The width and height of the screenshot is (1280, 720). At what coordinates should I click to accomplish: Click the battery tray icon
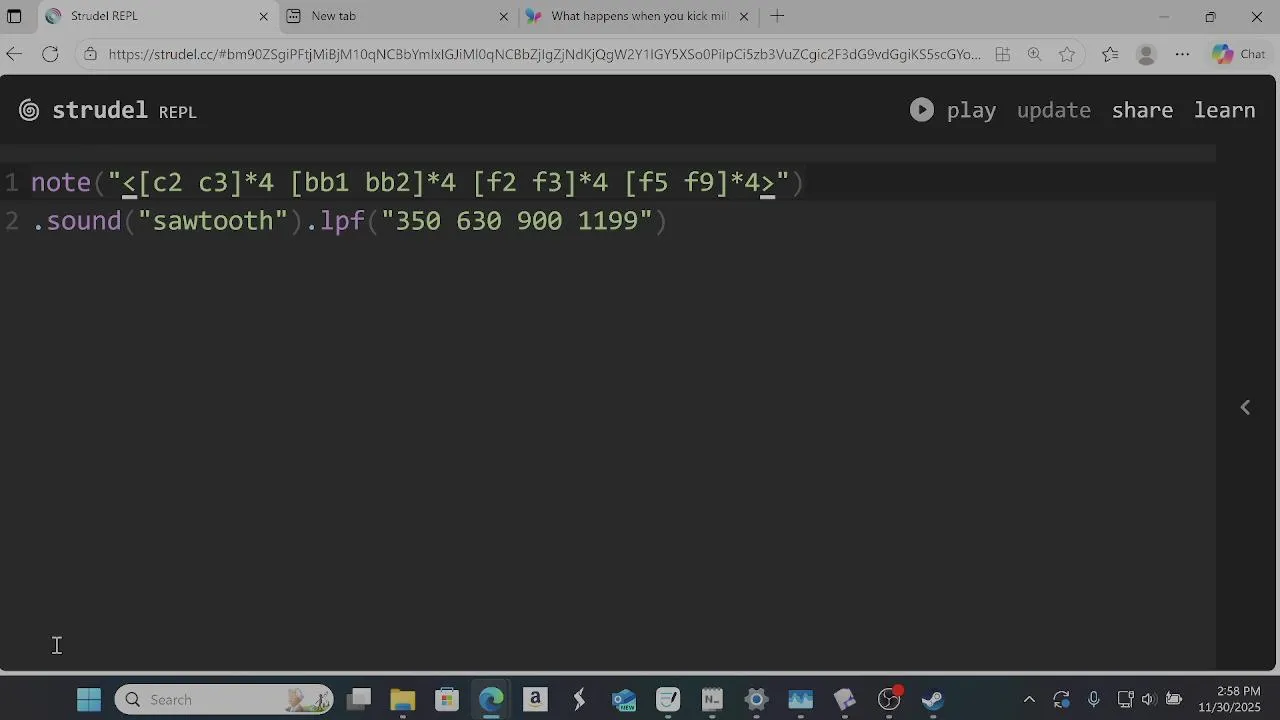pyautogui.click(x=1173, y=700)
